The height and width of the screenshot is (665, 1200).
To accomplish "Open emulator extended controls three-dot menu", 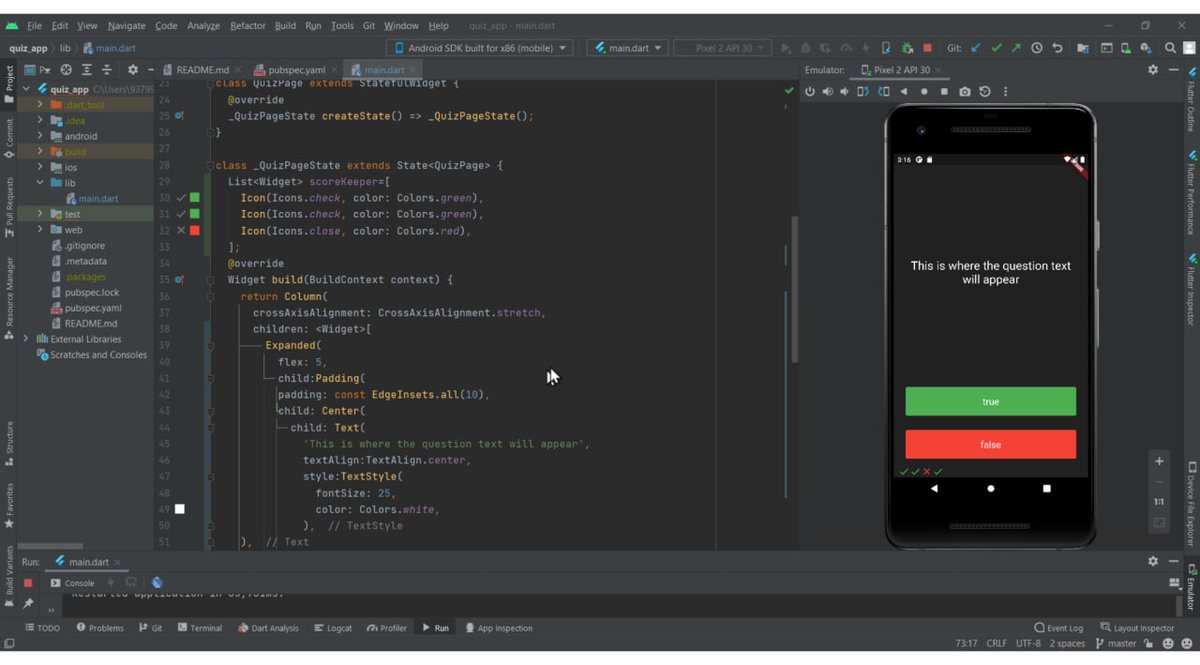I will [x=1005, y=92].
